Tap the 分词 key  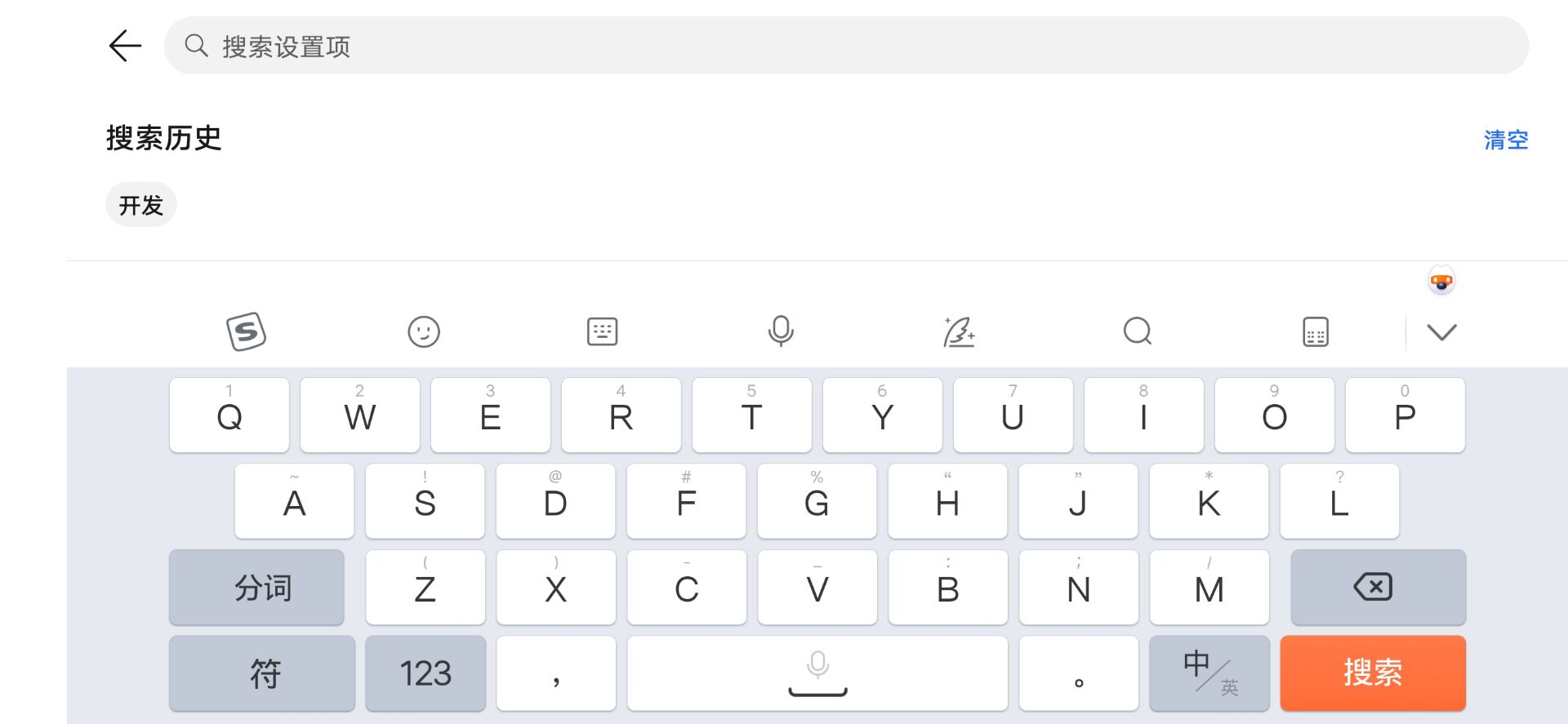point(256,587)
